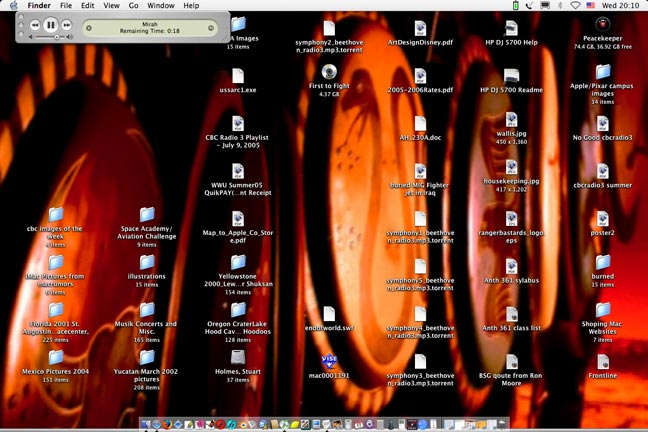Select the Oregon CraterLake Hood folder icon
This screenshot has width=648, height=432.
pos(238,310)
